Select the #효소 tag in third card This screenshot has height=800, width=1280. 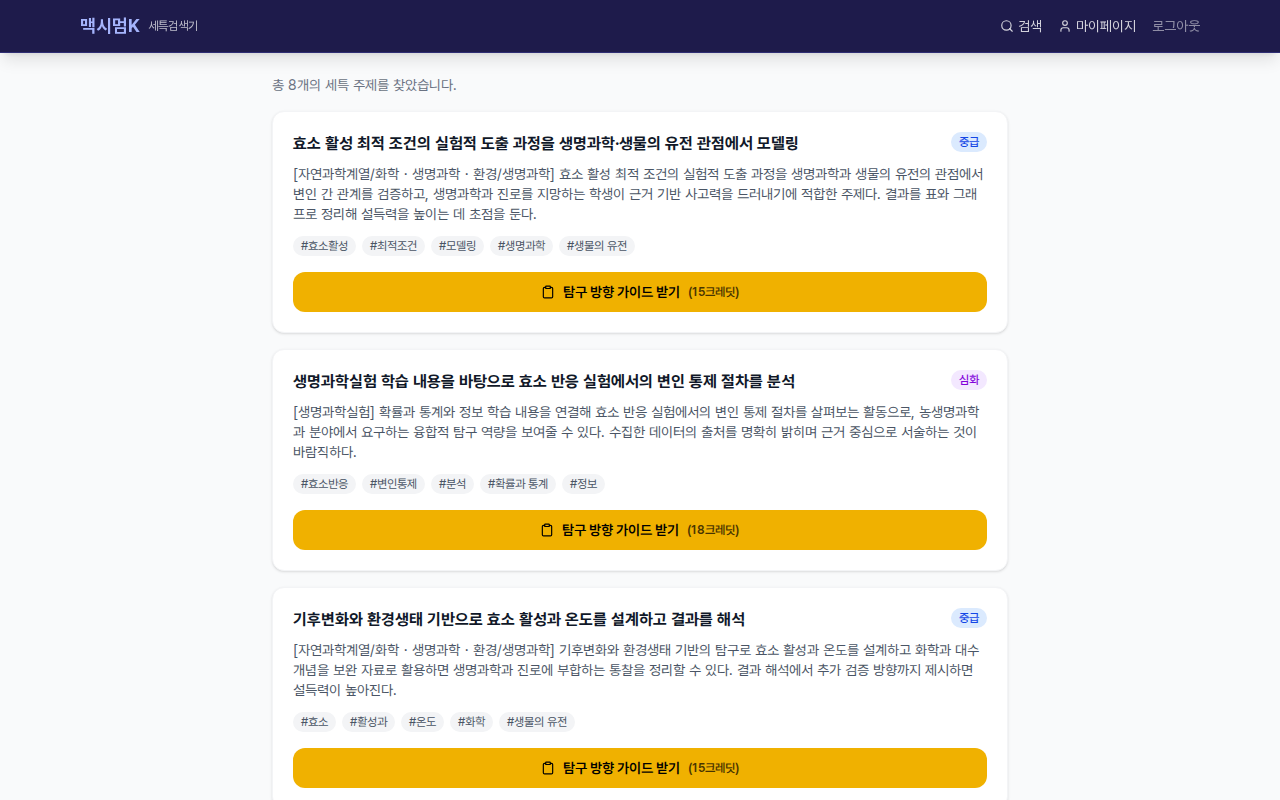315,722
